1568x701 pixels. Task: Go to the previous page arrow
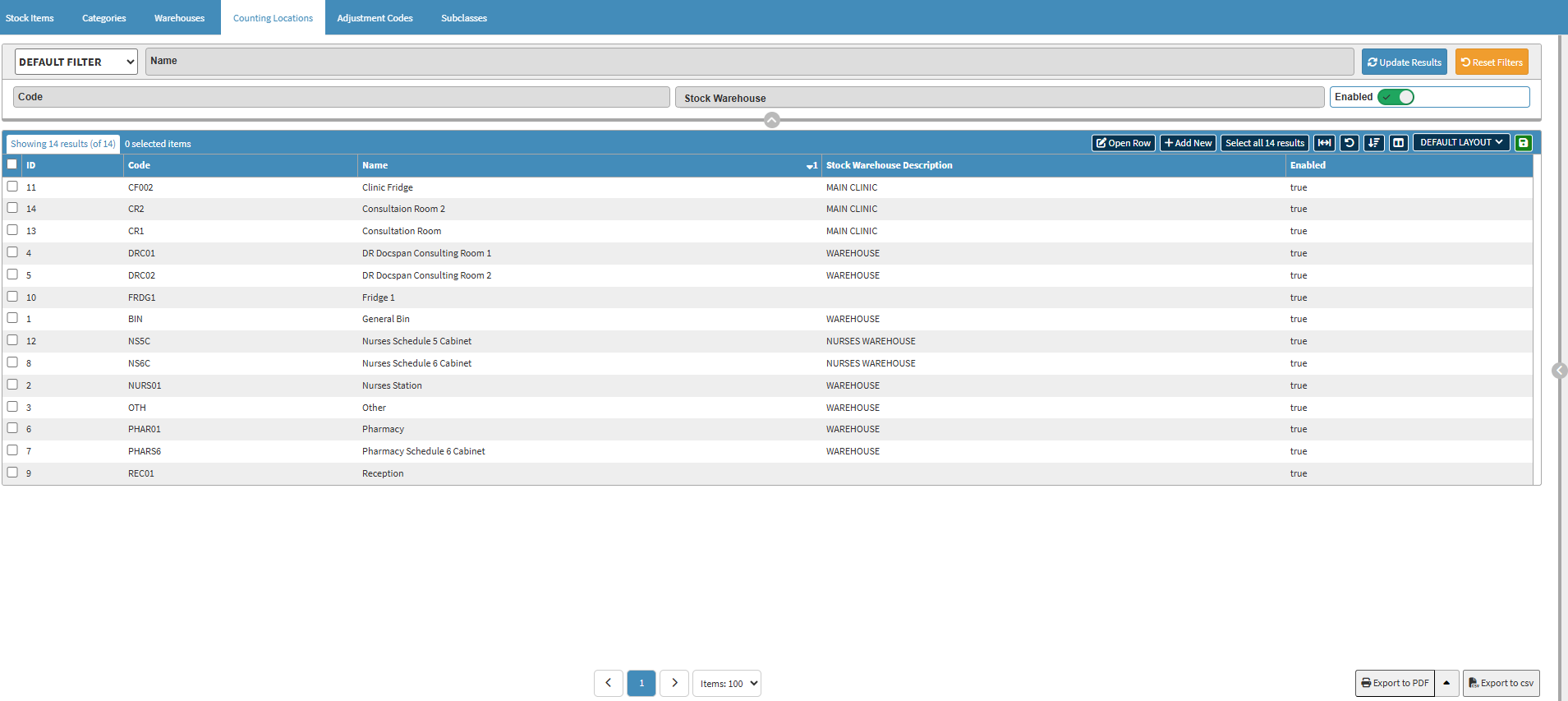pyautogui.click(x=608, y=683)
